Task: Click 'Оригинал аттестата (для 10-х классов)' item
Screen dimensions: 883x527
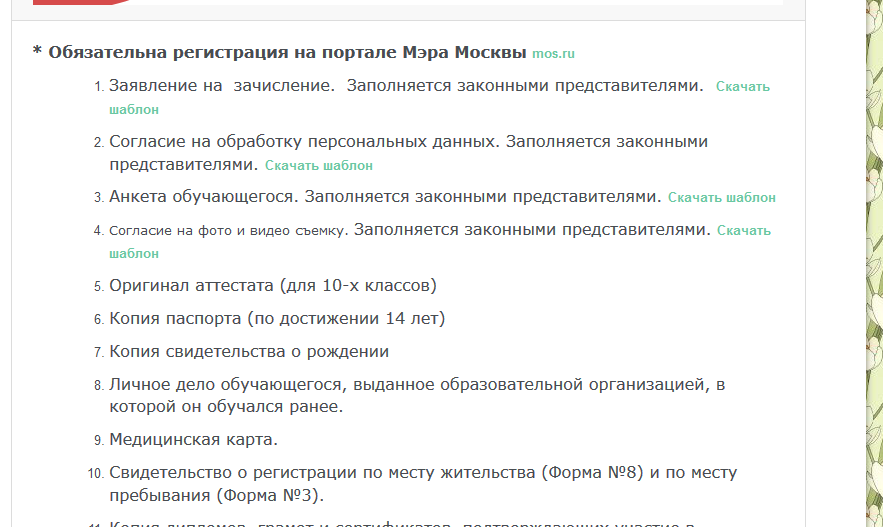Action: click(272, 286)
